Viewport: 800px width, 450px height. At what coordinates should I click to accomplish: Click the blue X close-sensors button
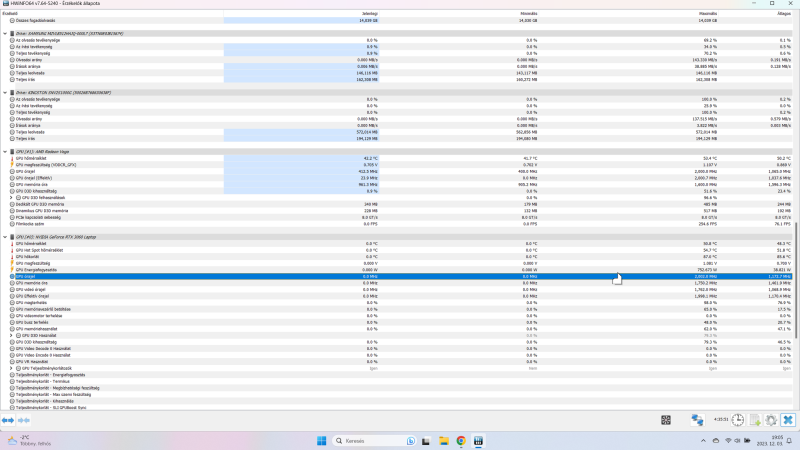click(x=788, y=420)
